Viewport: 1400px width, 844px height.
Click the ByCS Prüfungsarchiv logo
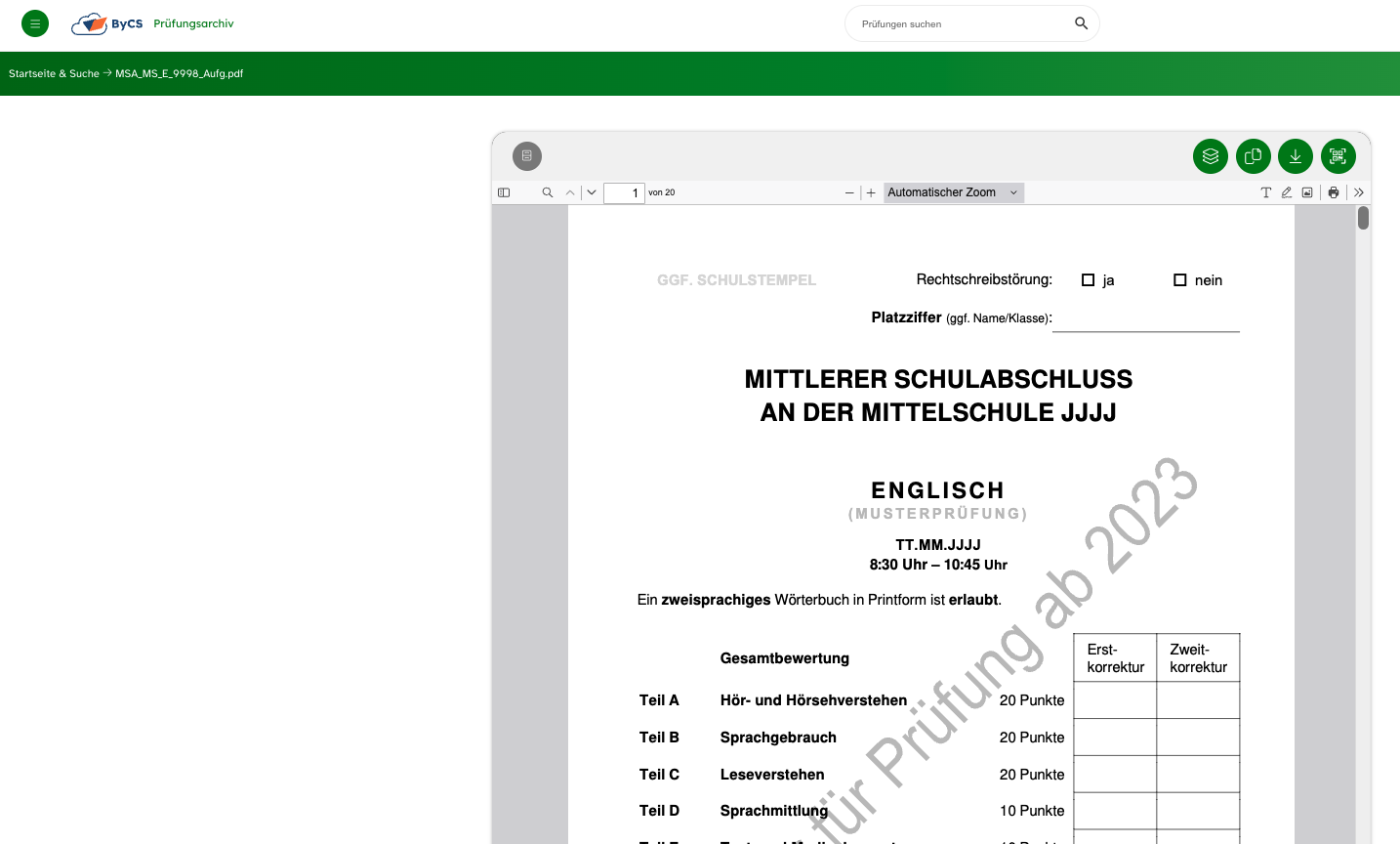click(153, 23)
